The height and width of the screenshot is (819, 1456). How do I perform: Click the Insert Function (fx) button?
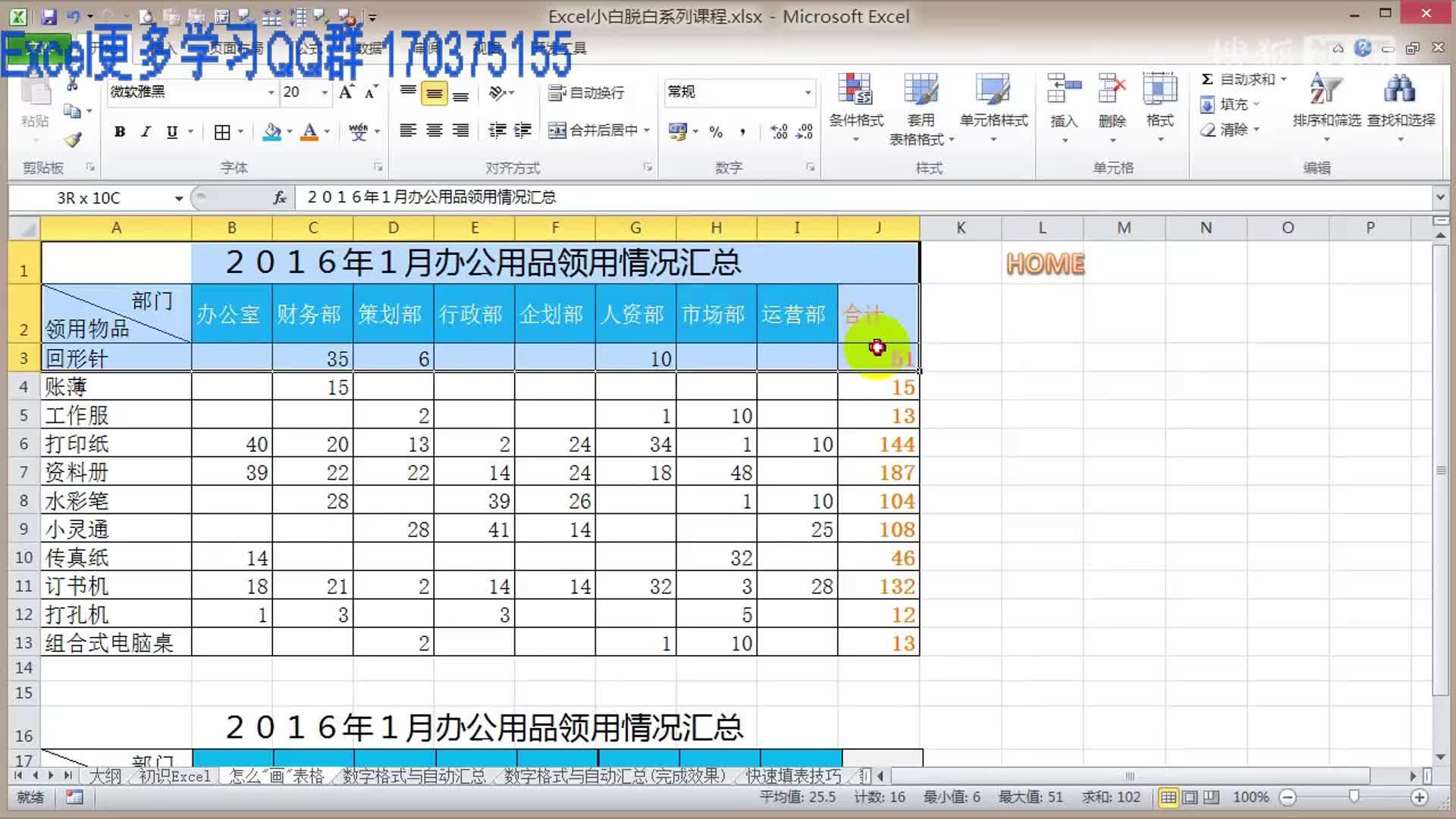pyautogui.click(x=278, y=197)
